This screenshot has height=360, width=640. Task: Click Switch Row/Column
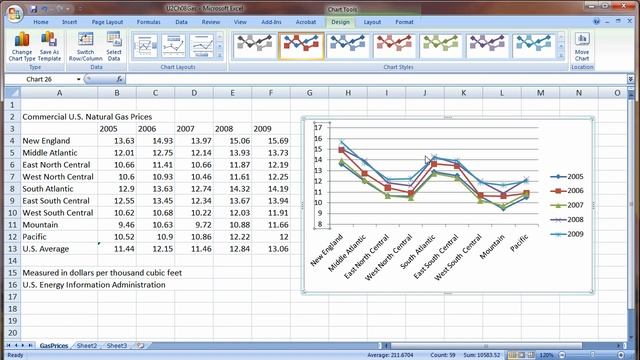click(x=85, y=47)
